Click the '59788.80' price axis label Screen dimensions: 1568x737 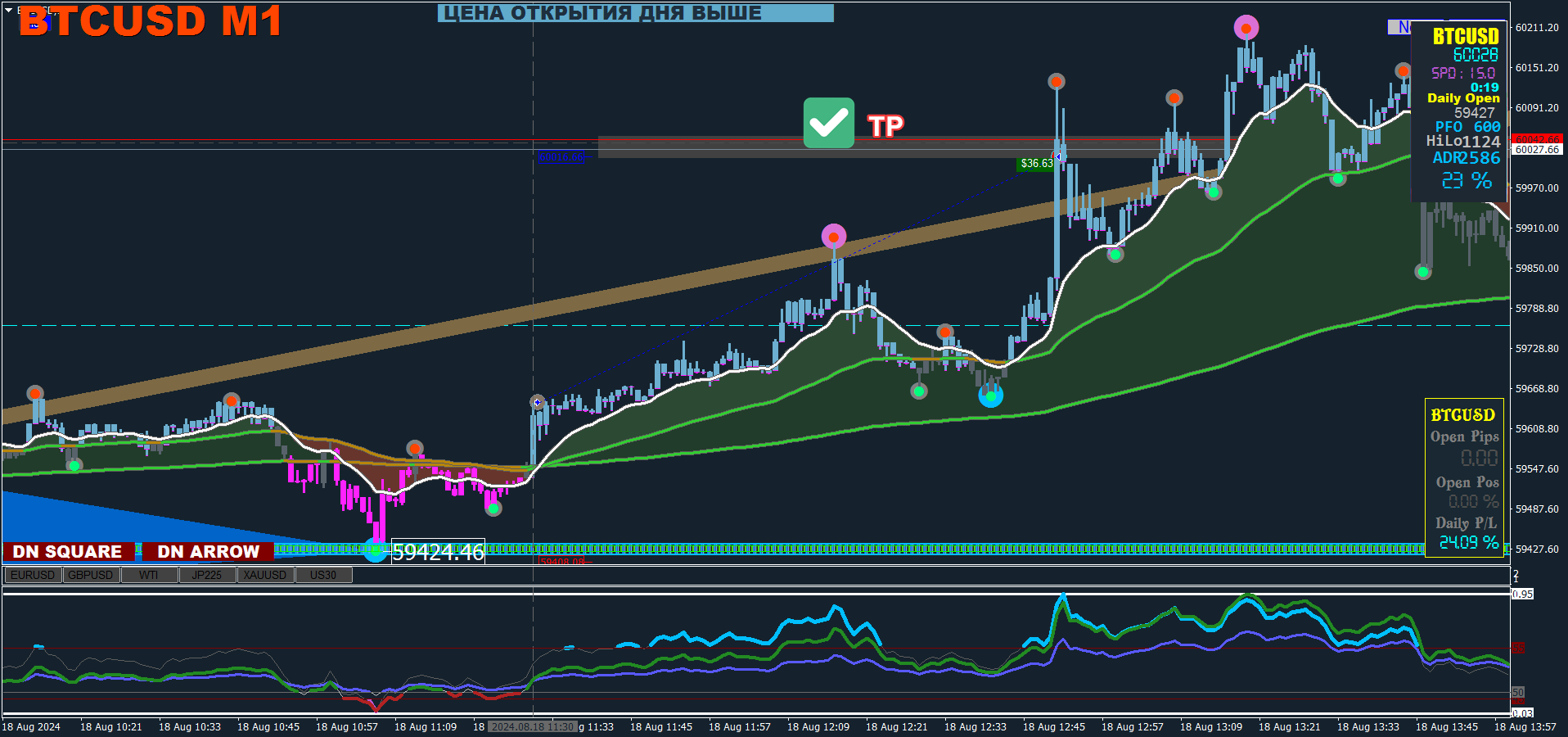tap(1537, 309)
